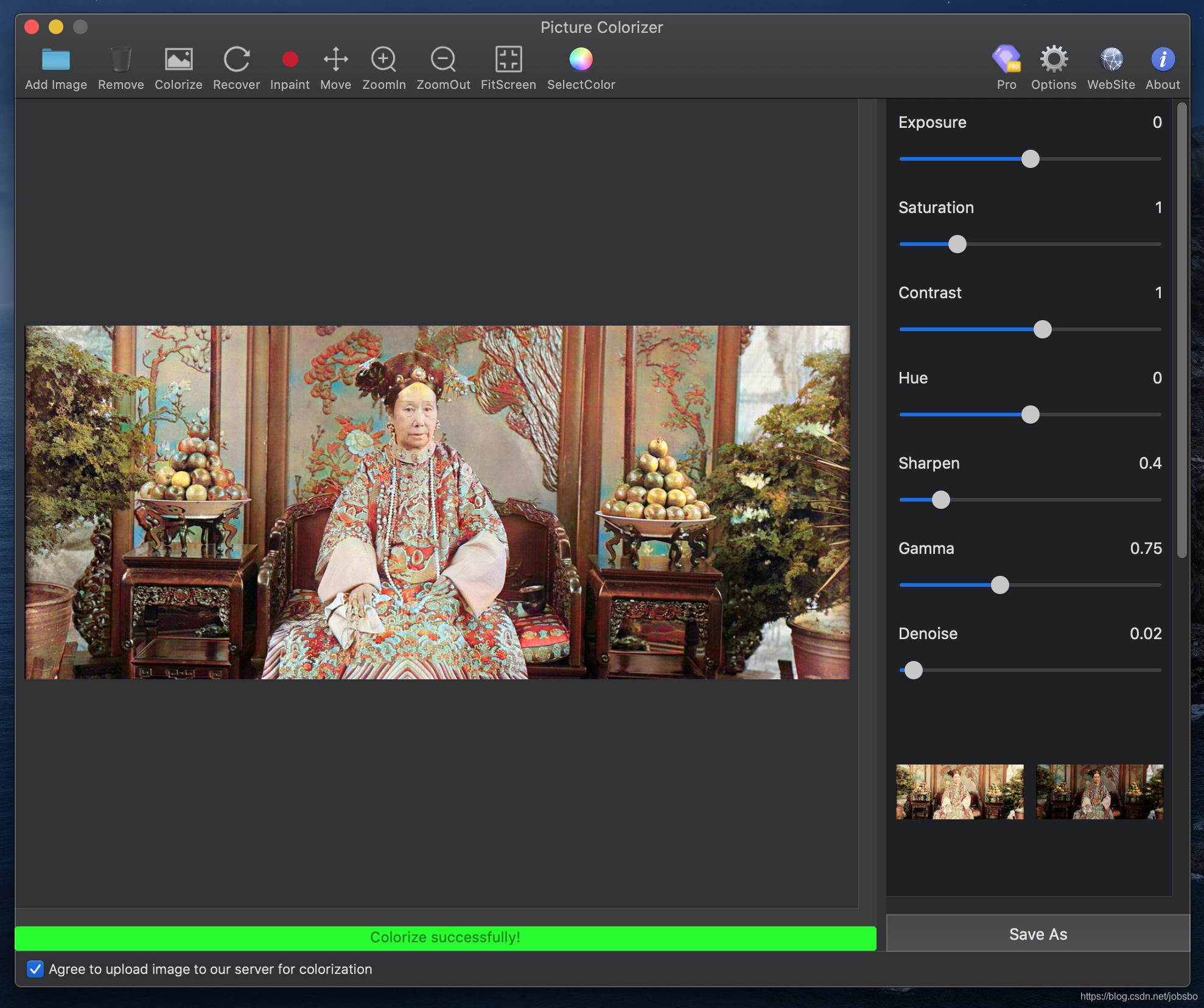Viewport: 1204px width, 1008px height.
Task: Click the Remove trash icon
Action: [x=121, y=60]
